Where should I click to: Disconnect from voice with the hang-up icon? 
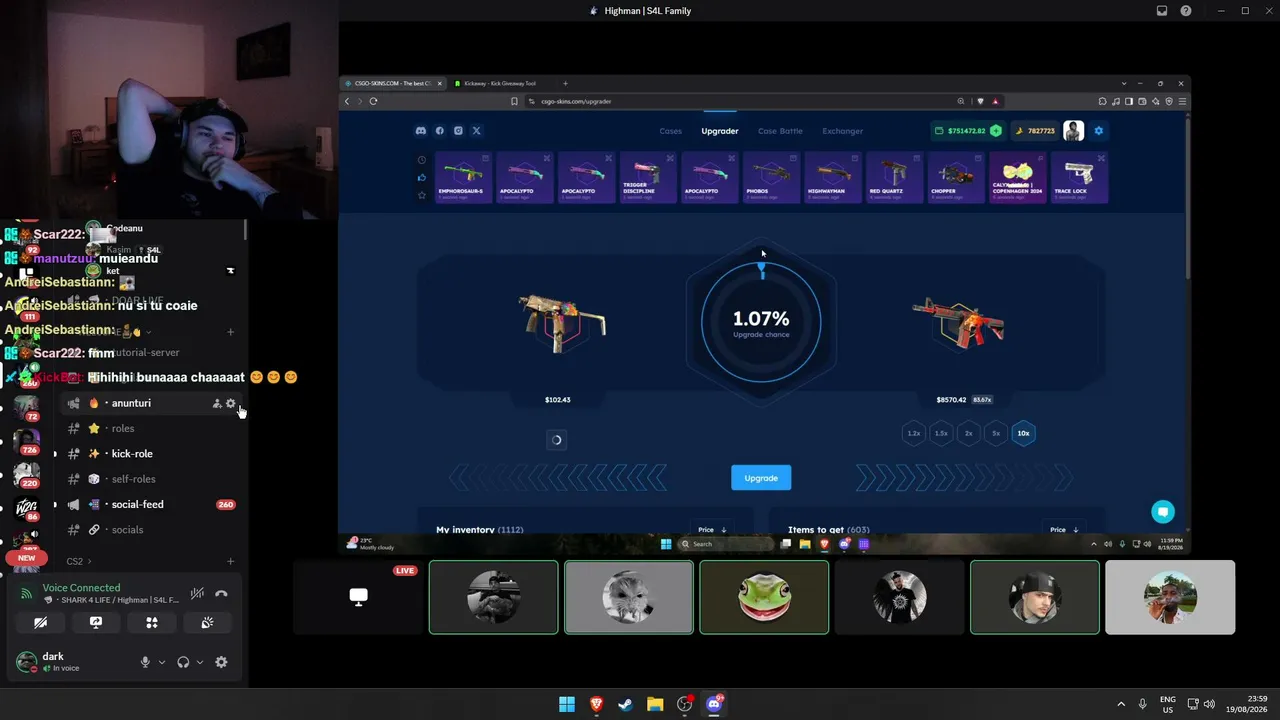coord(221,594)
